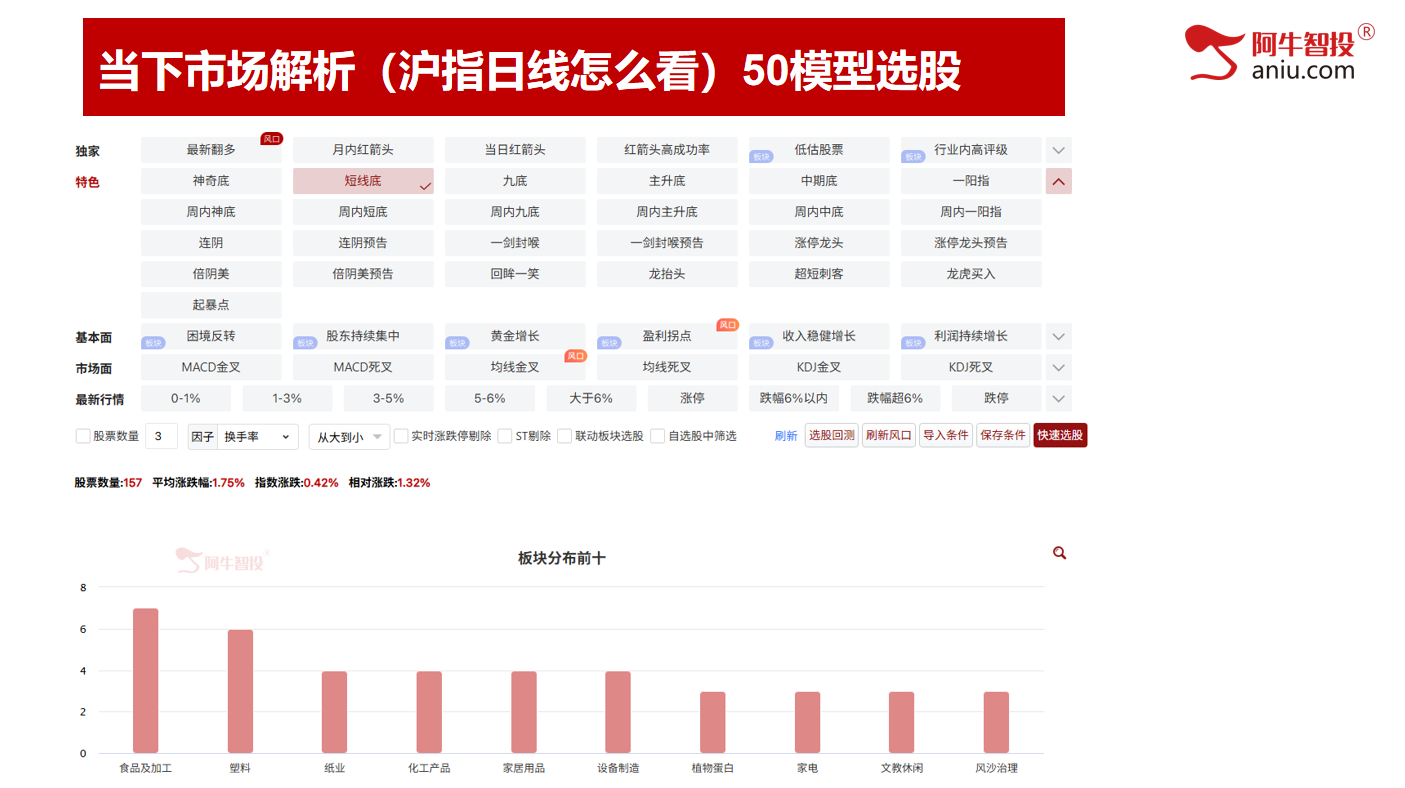This screenshot has height=788, width=1405.
Task: Click the aniu.com logo
Action: (x=1279, y=53)
